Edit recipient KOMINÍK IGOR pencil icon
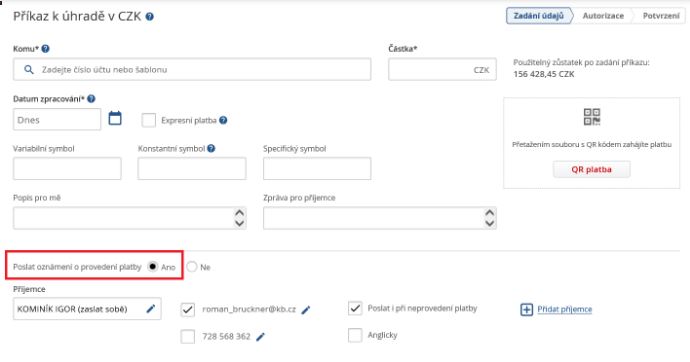 (x=150, y=309)
